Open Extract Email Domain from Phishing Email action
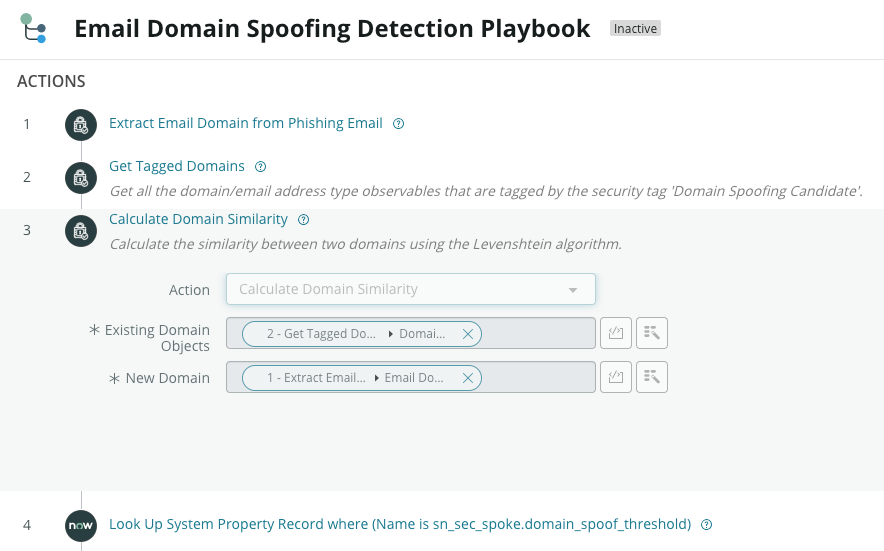The height and width of the screenshot is (551, 884). tap(246, 123)
